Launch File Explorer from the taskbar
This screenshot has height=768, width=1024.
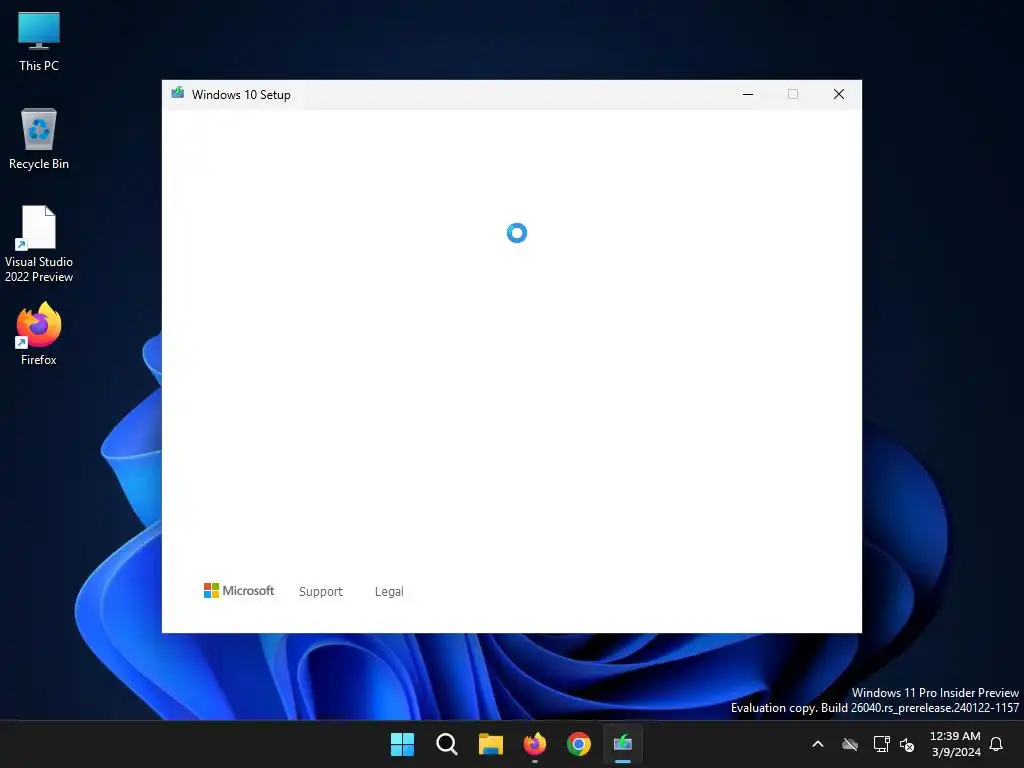tap(490, 744)
